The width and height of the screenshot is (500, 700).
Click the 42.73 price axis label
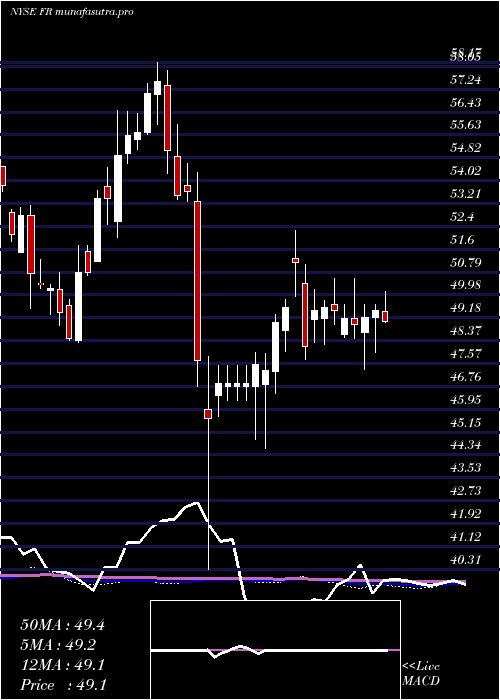click(467, 491)
